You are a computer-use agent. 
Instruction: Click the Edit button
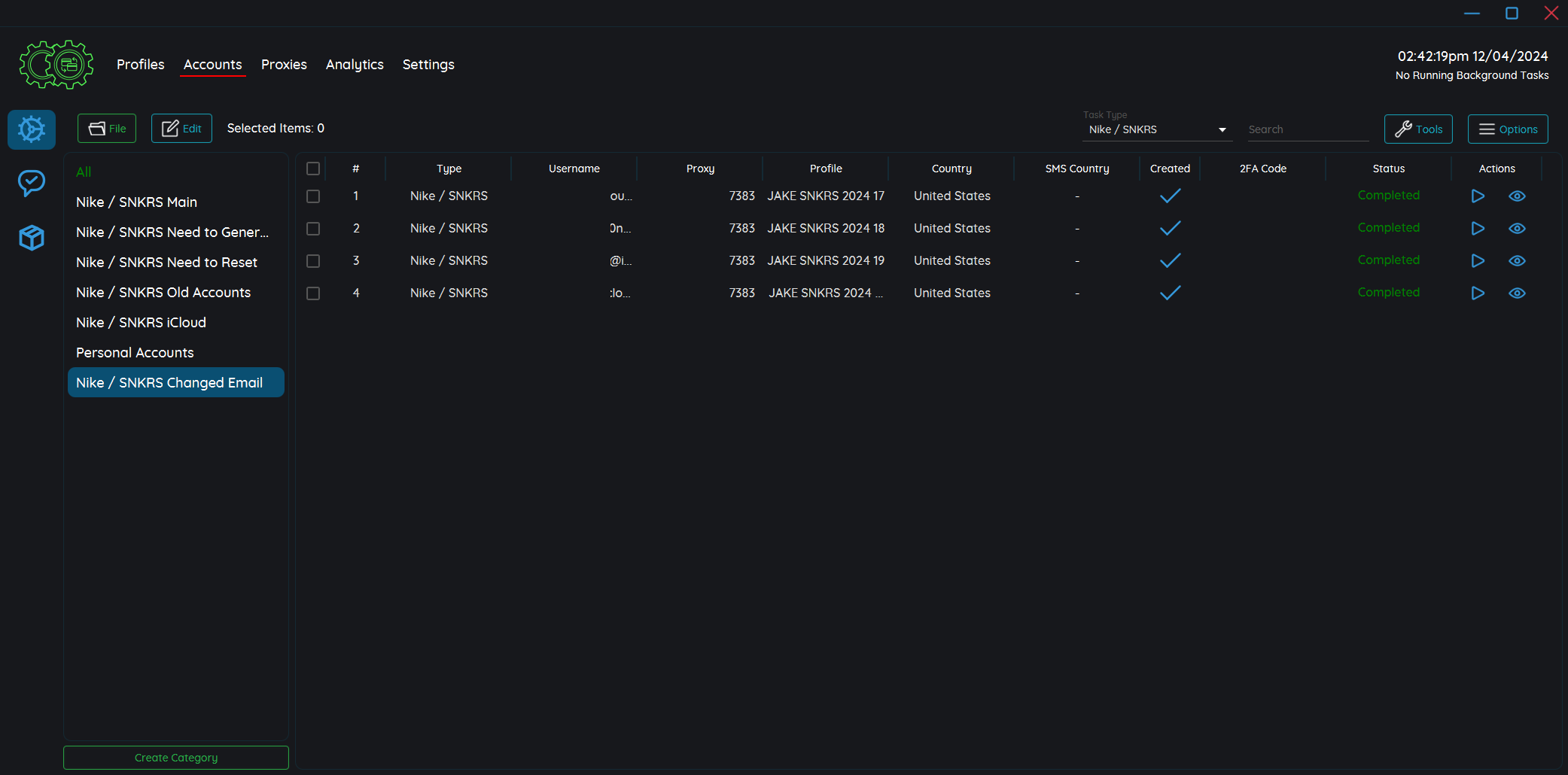pyautogui.click(x=181, y=129)
